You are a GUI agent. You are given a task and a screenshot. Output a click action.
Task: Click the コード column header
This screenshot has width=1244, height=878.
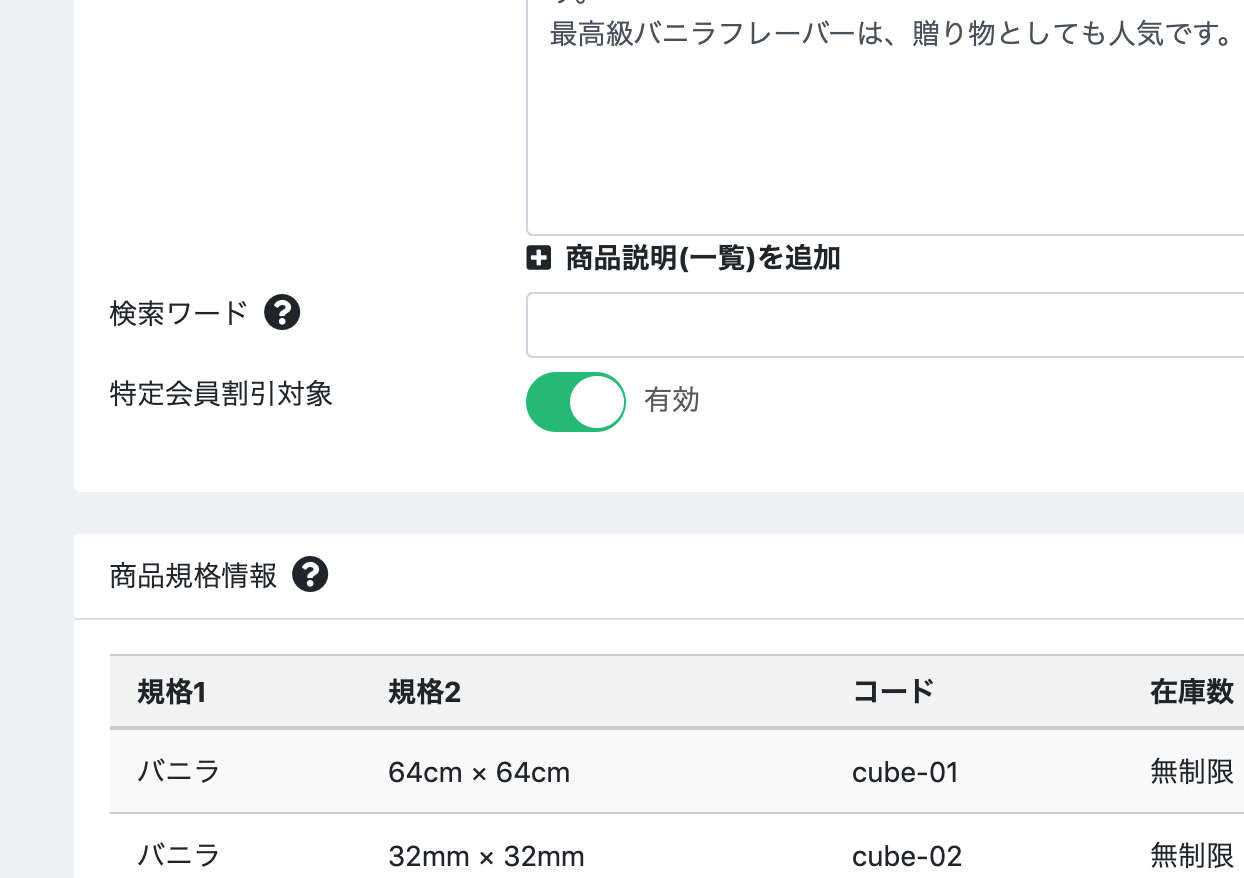coord(893,692)
